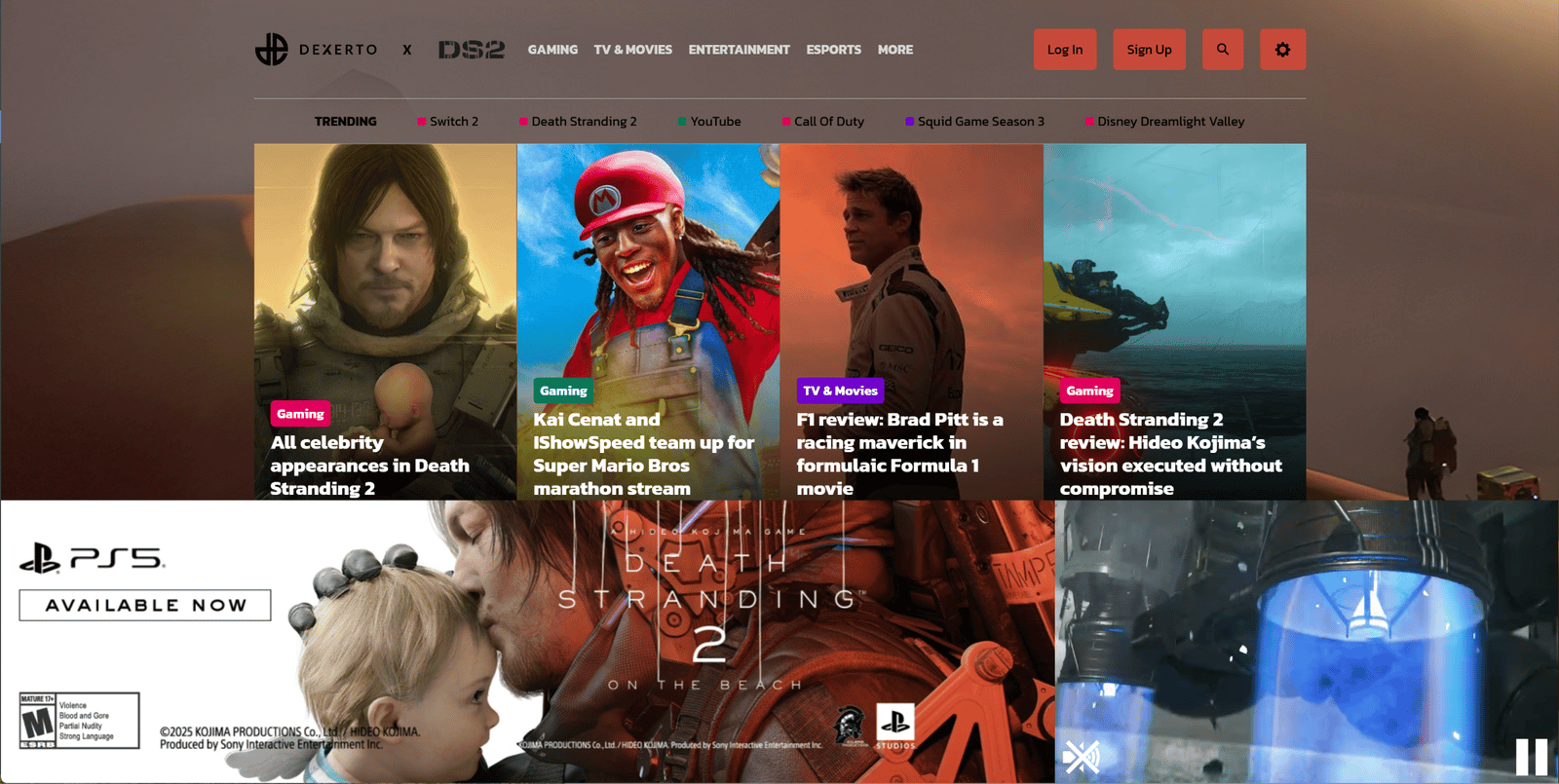
Task: Open the Switch 2 trending topic
Action: coord(448,122)
